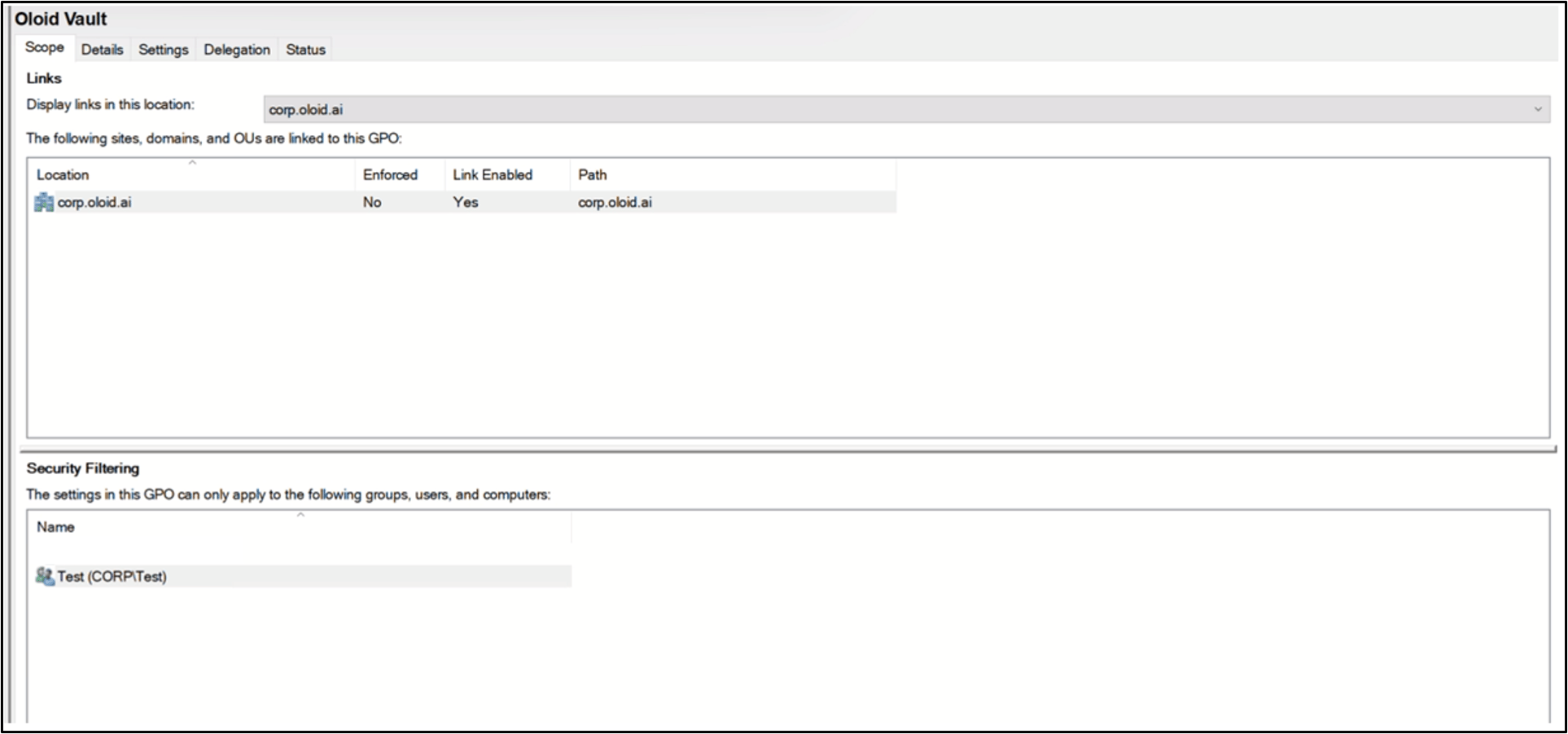Click the group icon beside Test (CORP\Test)
Screen dimensions: 1568x734
tap(45, 576)
